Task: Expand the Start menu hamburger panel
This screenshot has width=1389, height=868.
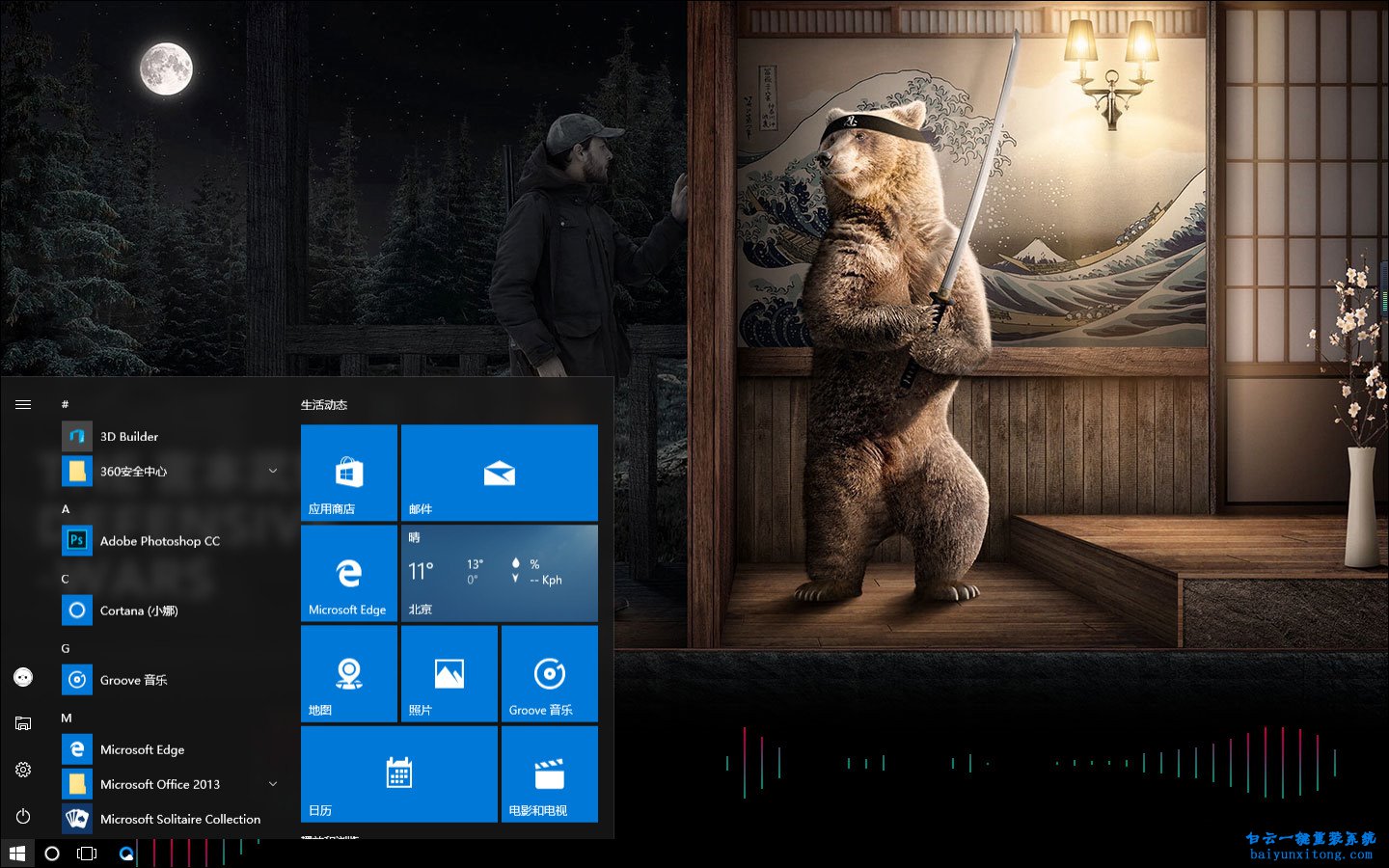Action: tap(23, 405)
